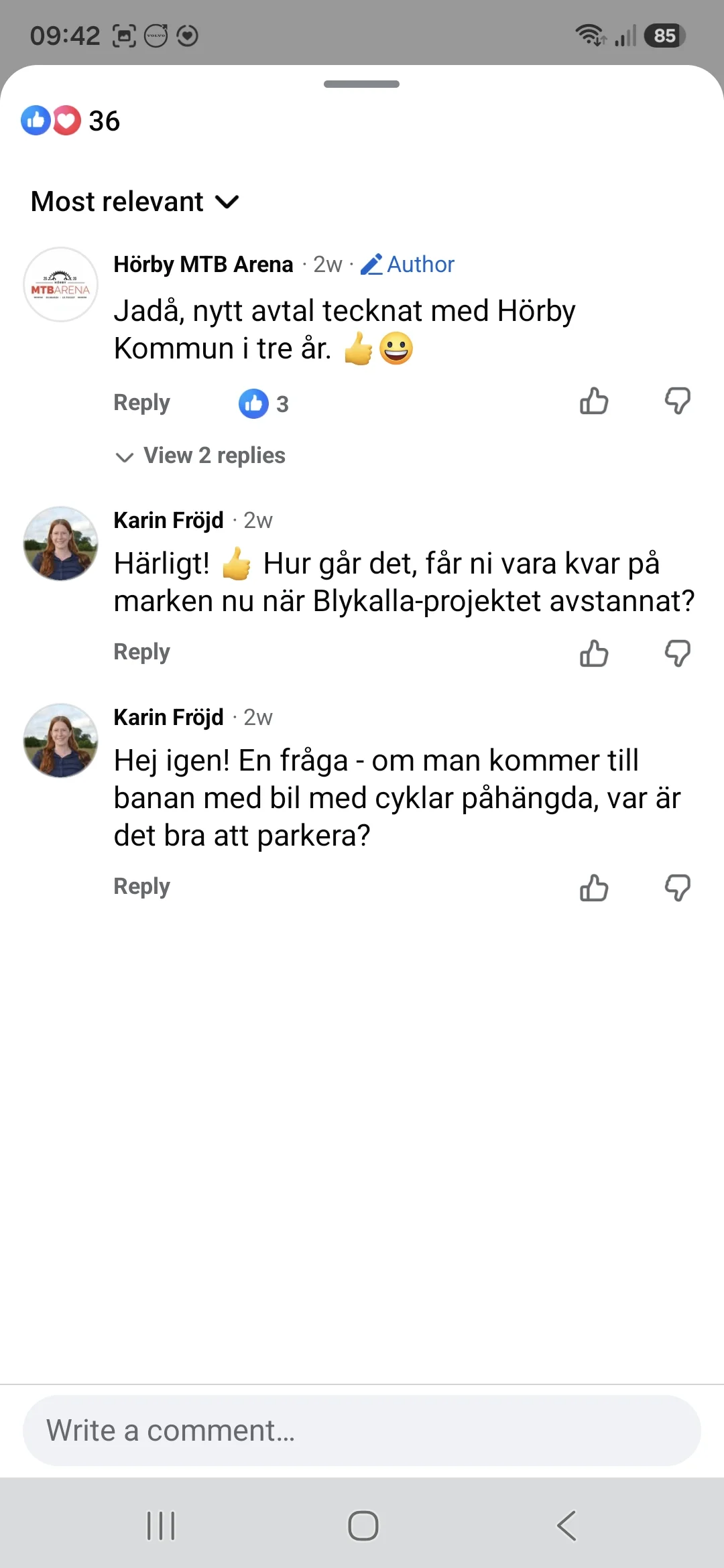Like Karin's parking question comment

pos(594,888)
